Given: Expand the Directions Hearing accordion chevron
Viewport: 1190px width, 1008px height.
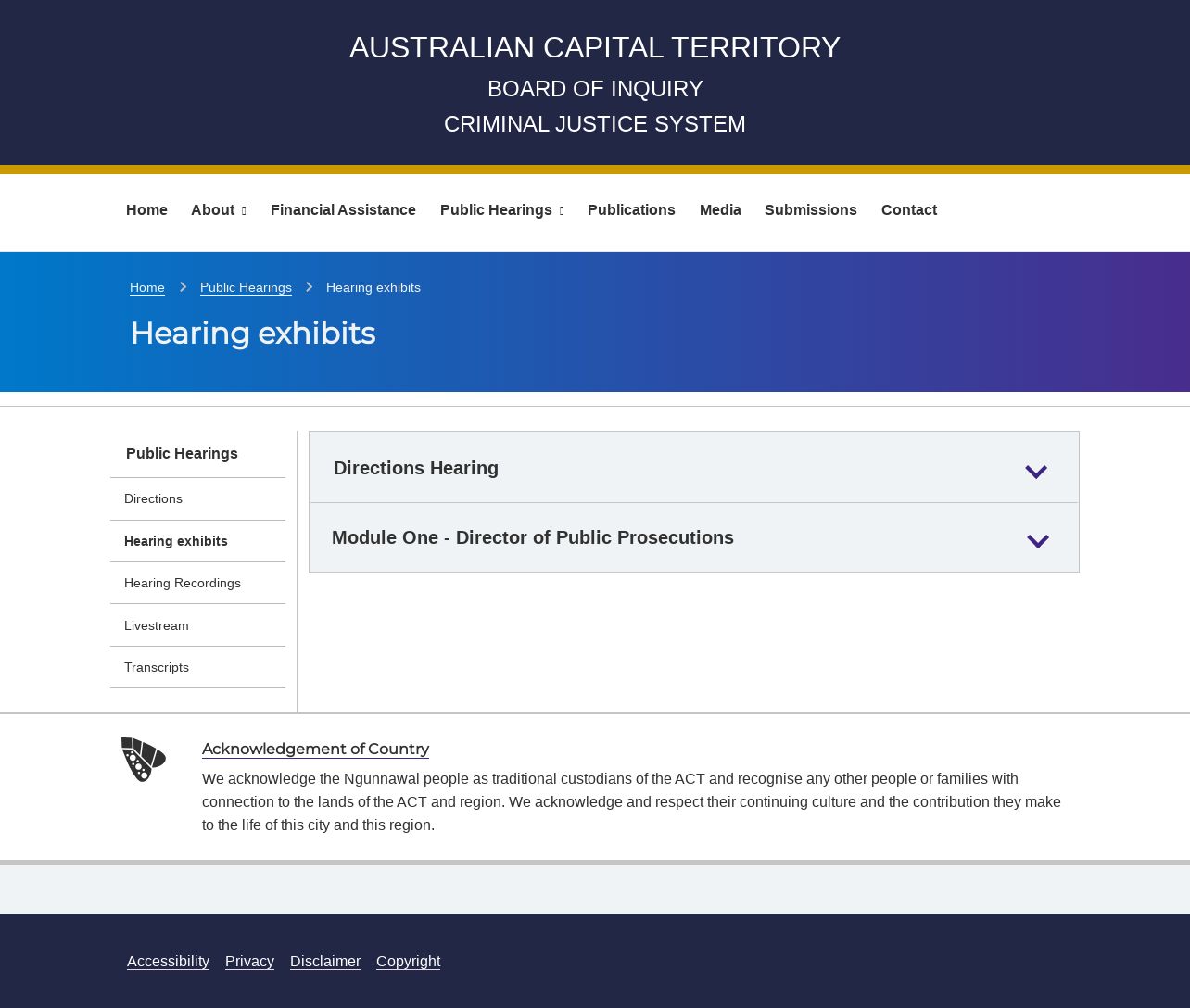Looking at the screenshot, I should (1036, 471).
